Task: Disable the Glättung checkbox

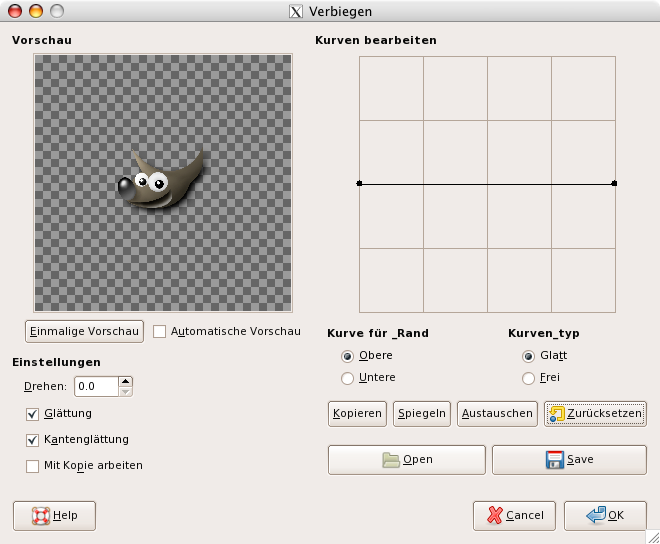Action: pos(33,413)
